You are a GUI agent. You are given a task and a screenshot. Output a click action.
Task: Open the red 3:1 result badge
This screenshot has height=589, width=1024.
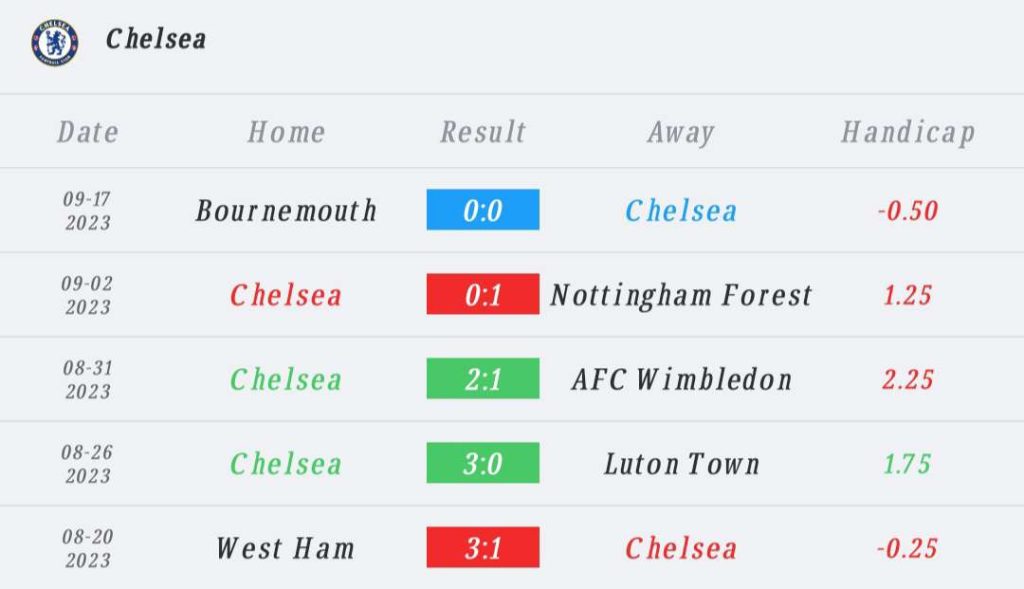[x=483, y=547]
